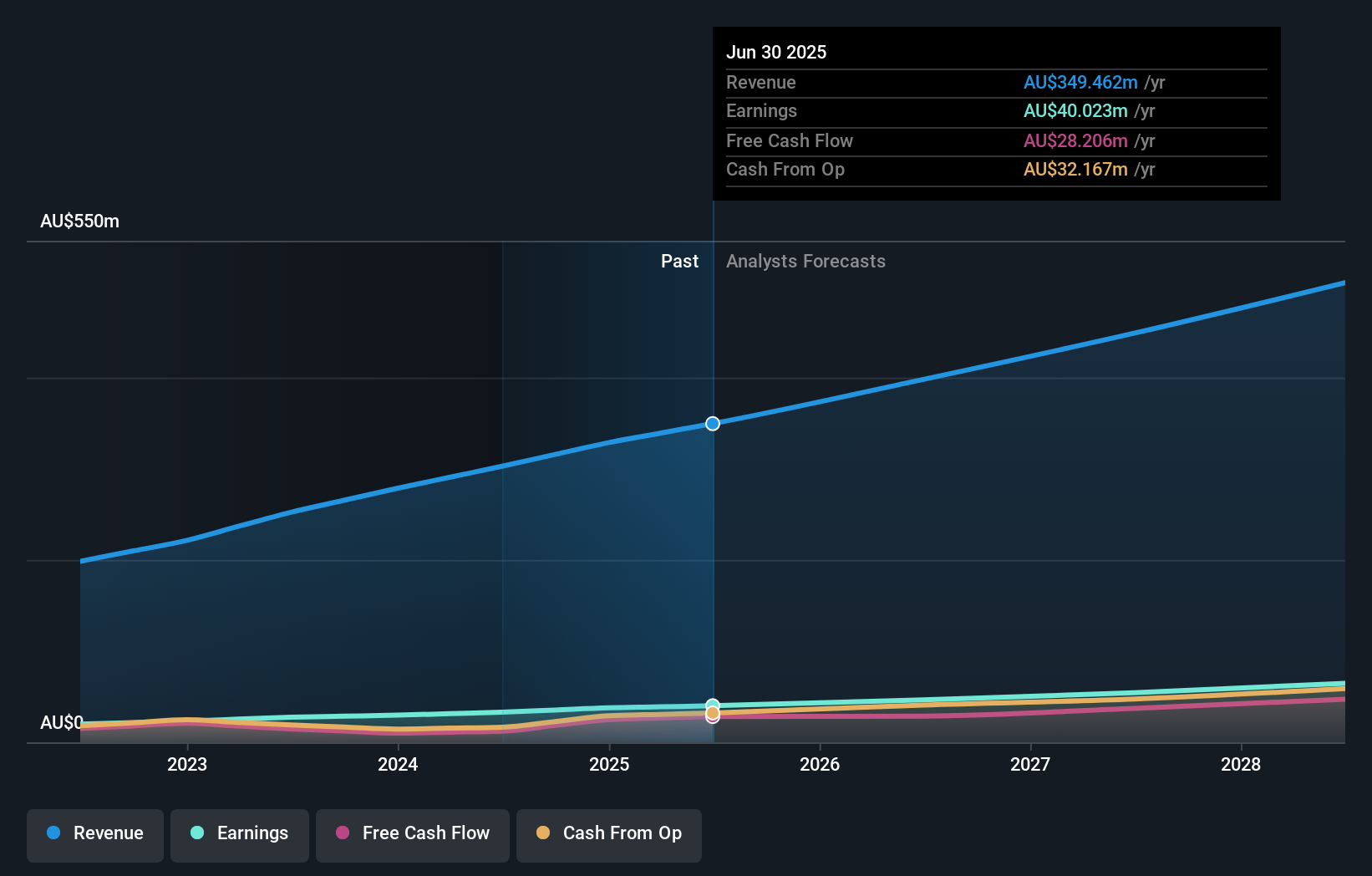Click the 2025 x-axis label
Image resolution: width=1372 pixels, height=876 pixels.
point(609,764)
